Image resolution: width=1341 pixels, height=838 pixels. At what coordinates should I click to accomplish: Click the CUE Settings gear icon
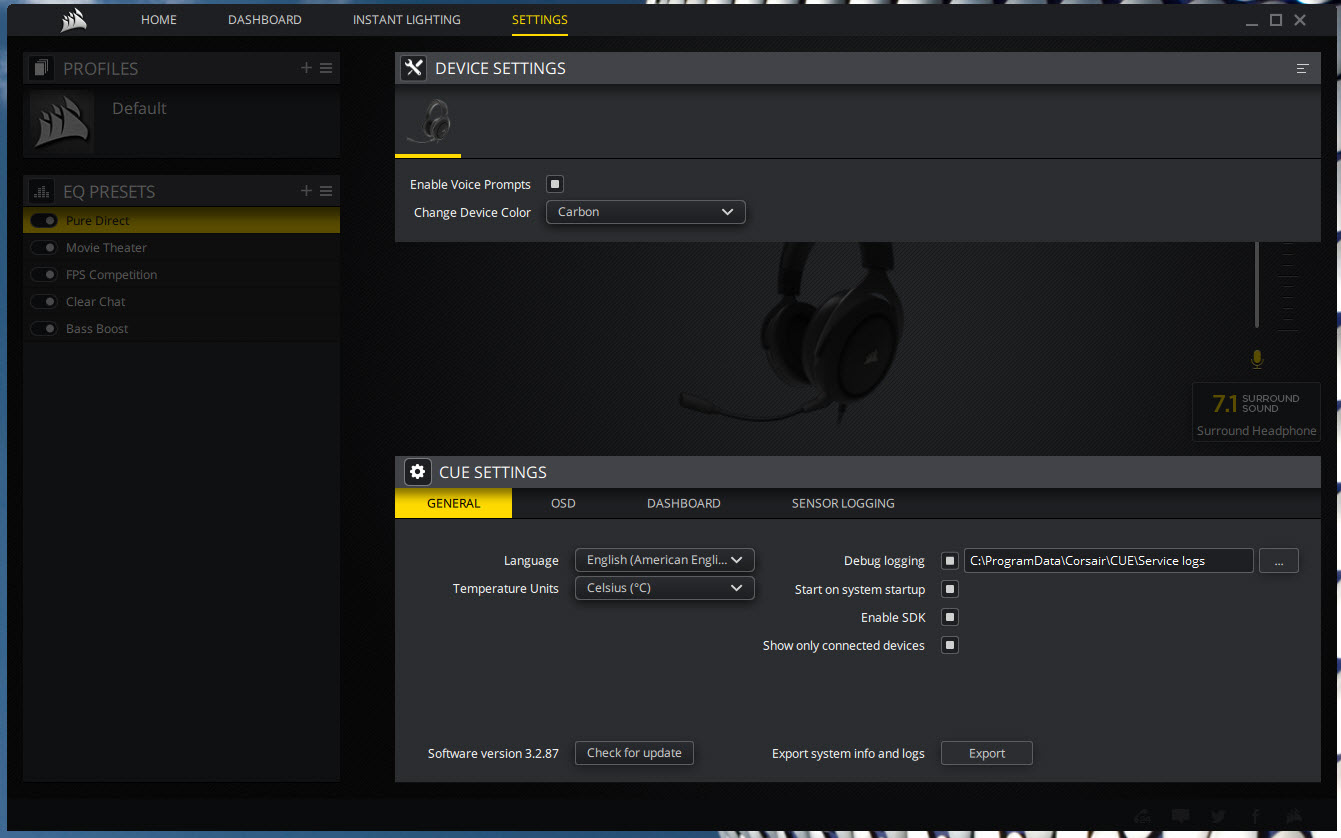coord(417,472)
